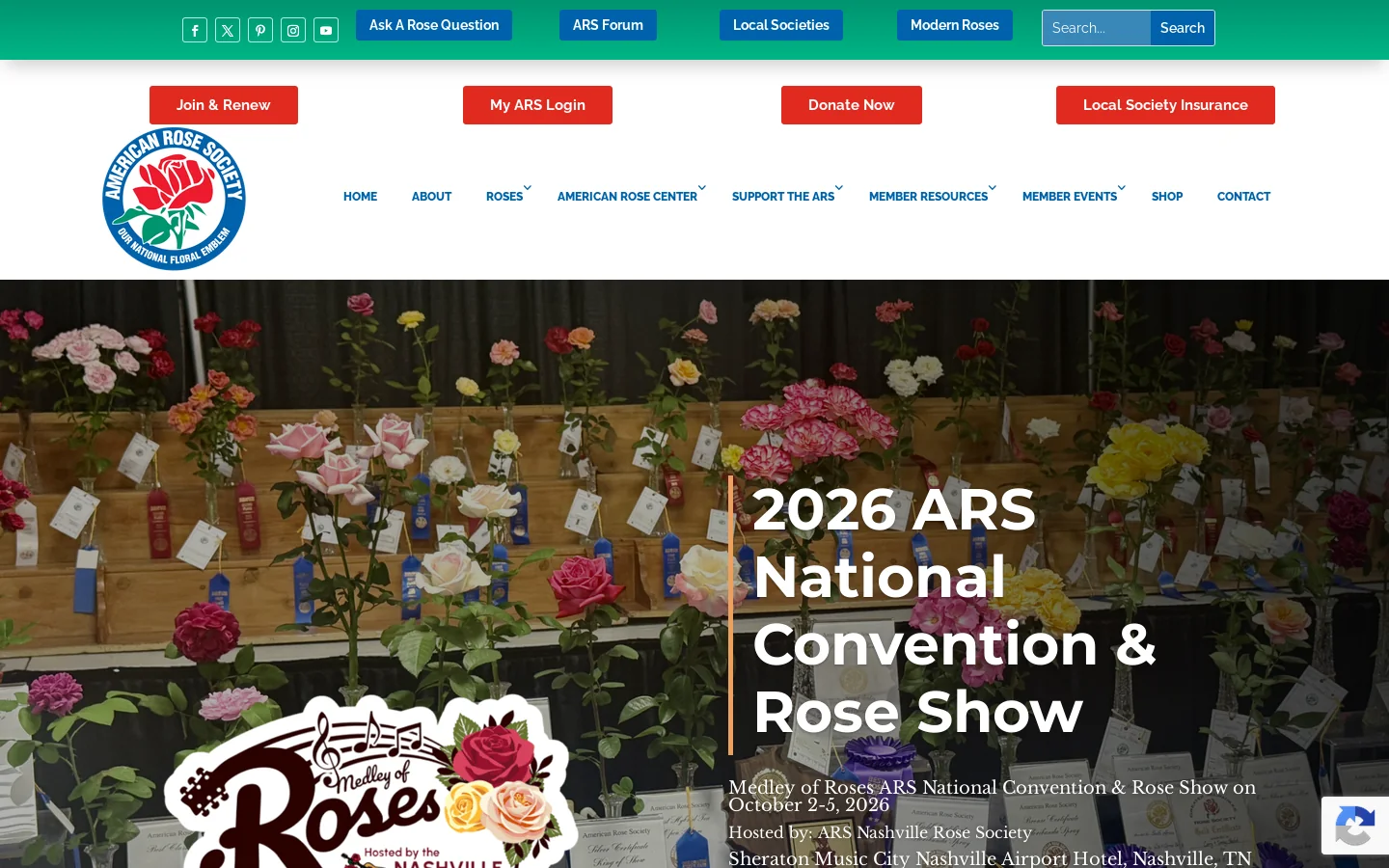Click the Join & Renew button
The width and height of the screenshot is (1389, 868).
(224, 105)
